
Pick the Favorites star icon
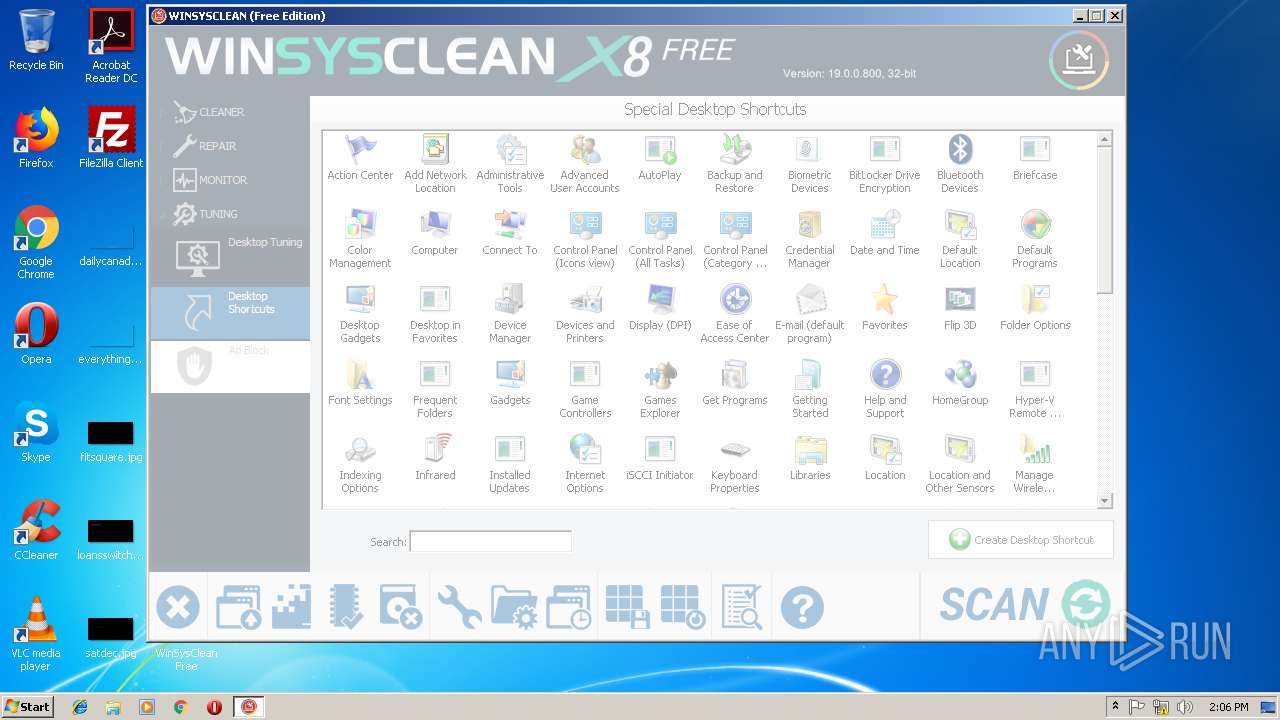[885, 300]
